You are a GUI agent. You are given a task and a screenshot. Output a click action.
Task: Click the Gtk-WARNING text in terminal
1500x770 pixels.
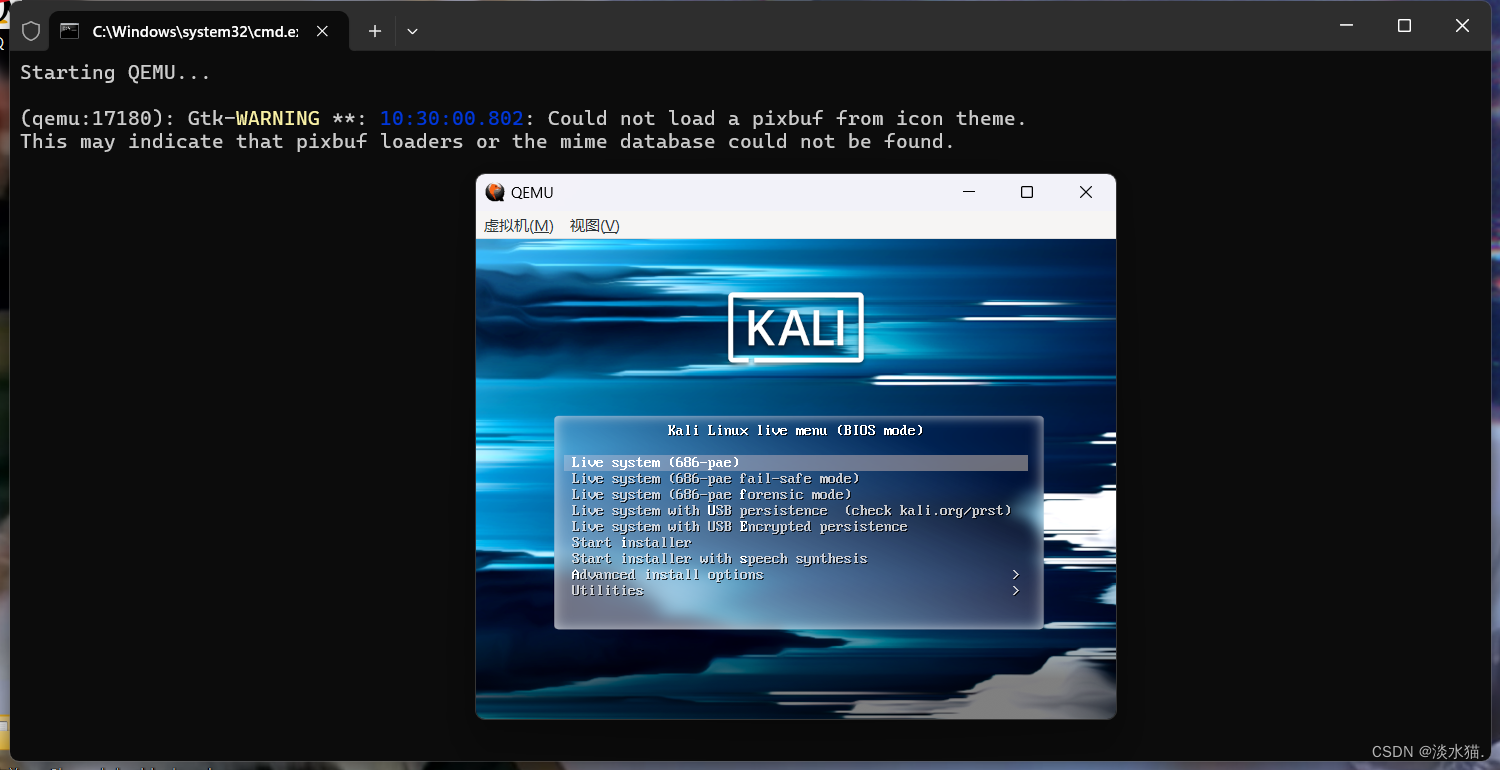(254, 118)
